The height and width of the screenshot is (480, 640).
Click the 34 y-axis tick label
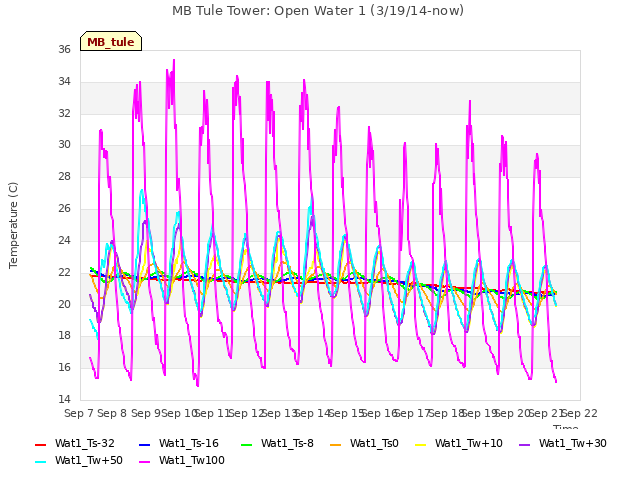64,81
